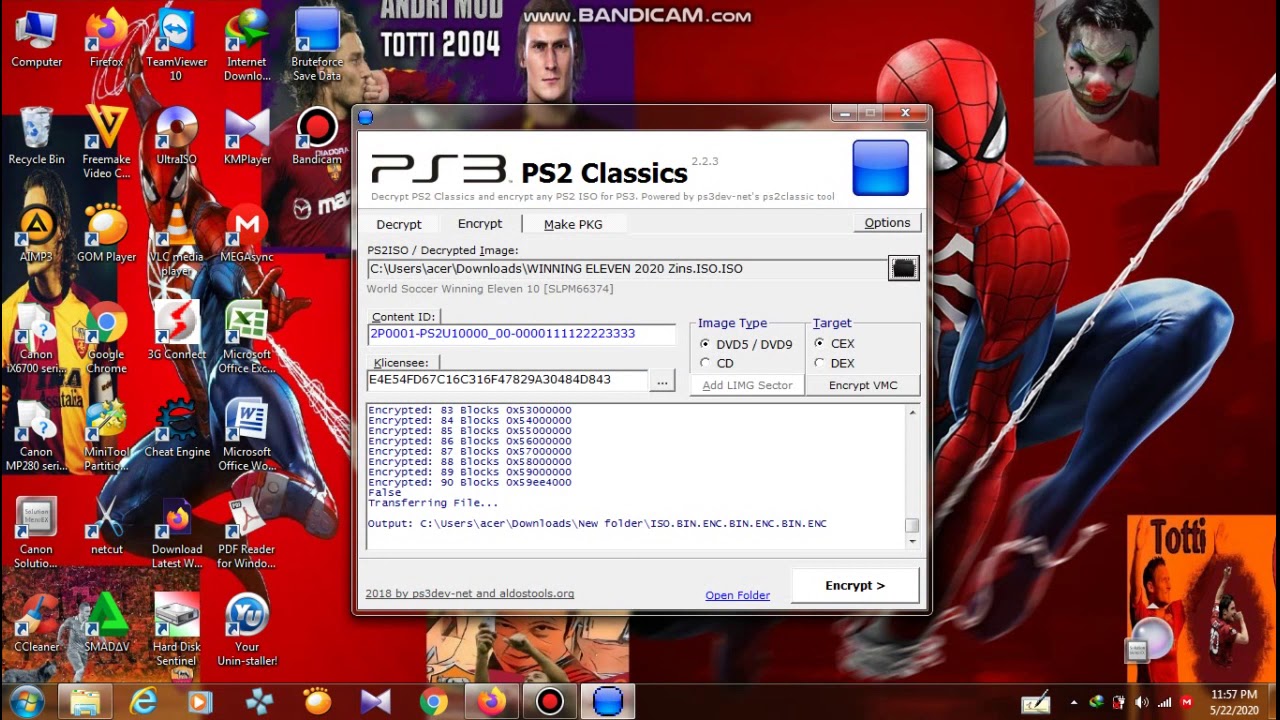Screen dimensions: 1280x720
Task: Open the Computer desktop icon
Action: coord(37,38)
